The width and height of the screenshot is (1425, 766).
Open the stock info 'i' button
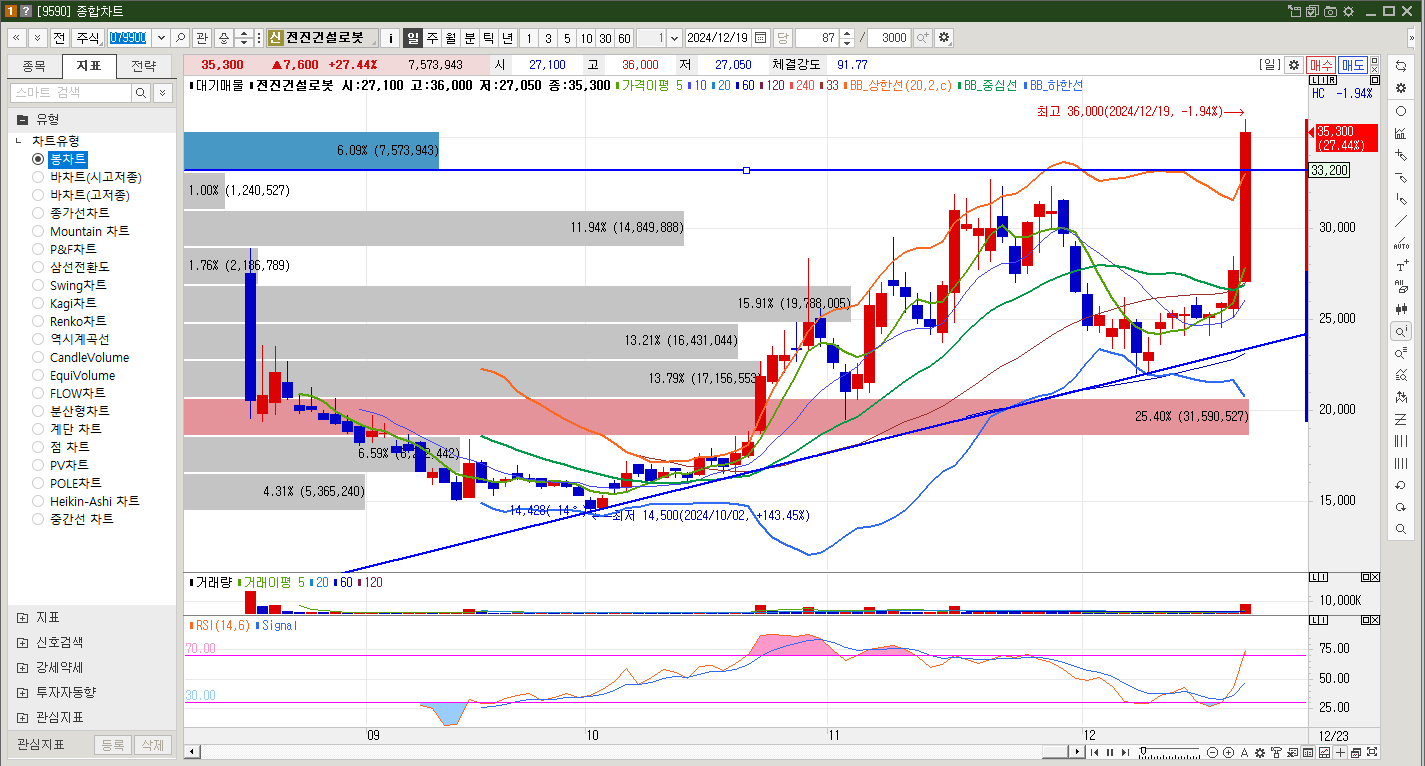click(391, 38)
